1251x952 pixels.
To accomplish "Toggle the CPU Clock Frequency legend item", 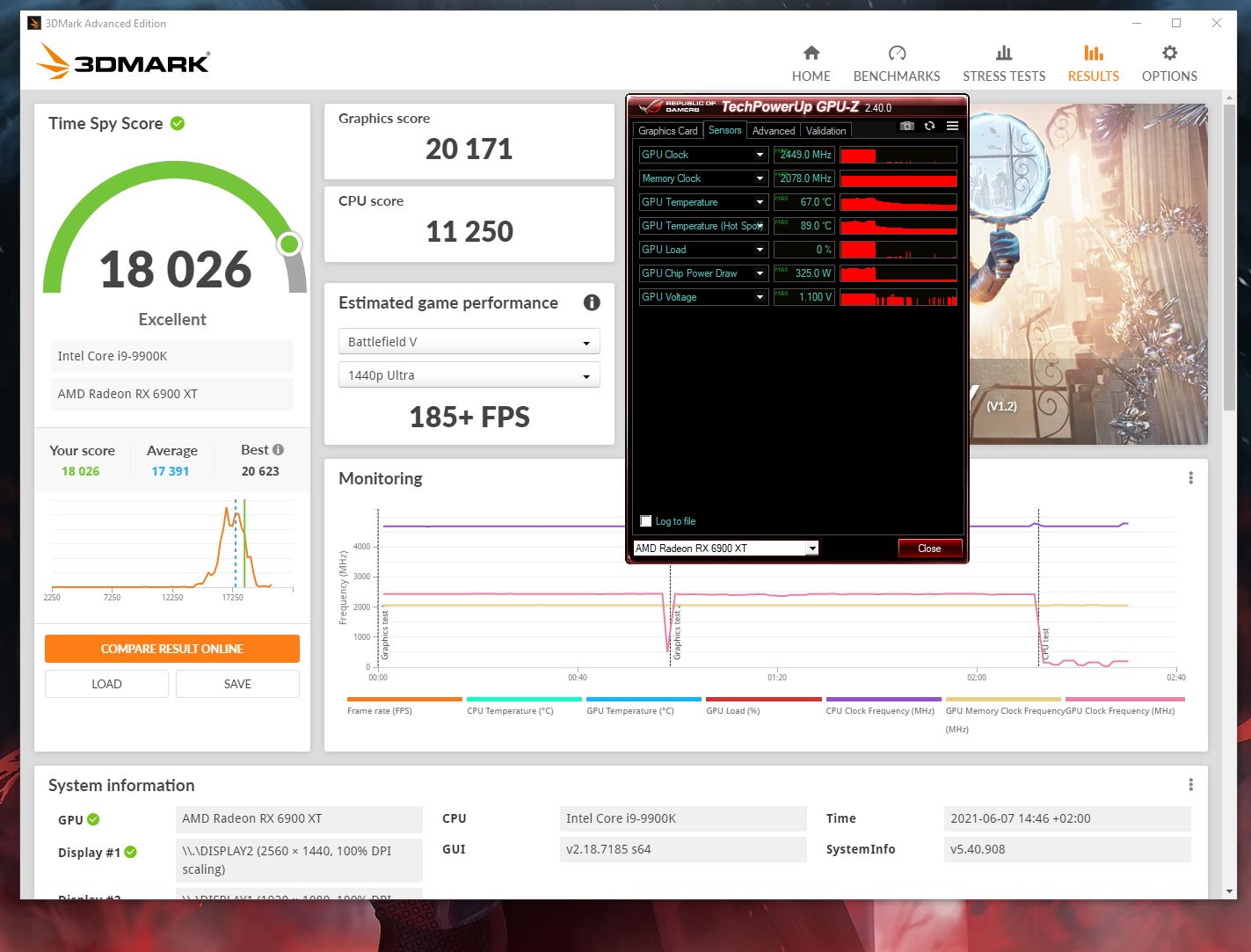I will point(883,706).
